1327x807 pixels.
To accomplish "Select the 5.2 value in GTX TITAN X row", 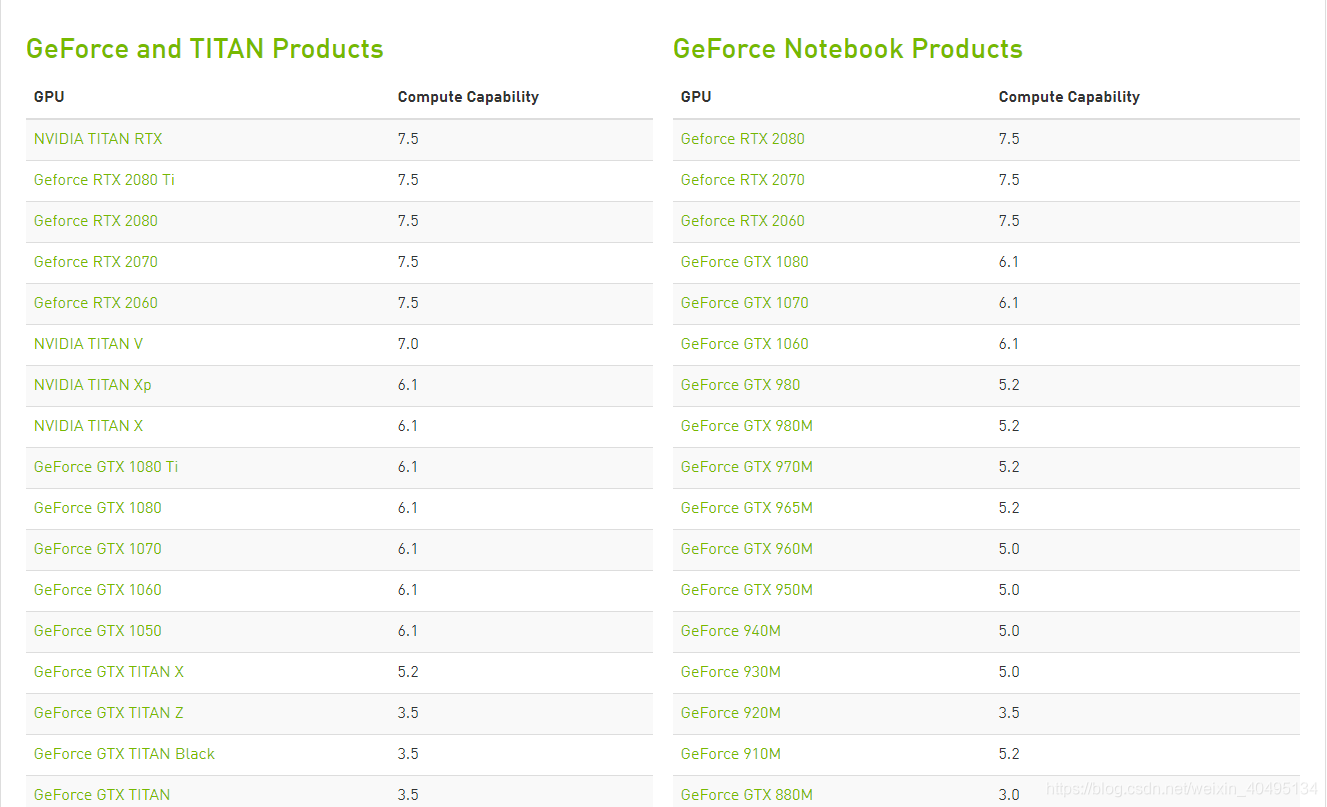I will [408, 672].
